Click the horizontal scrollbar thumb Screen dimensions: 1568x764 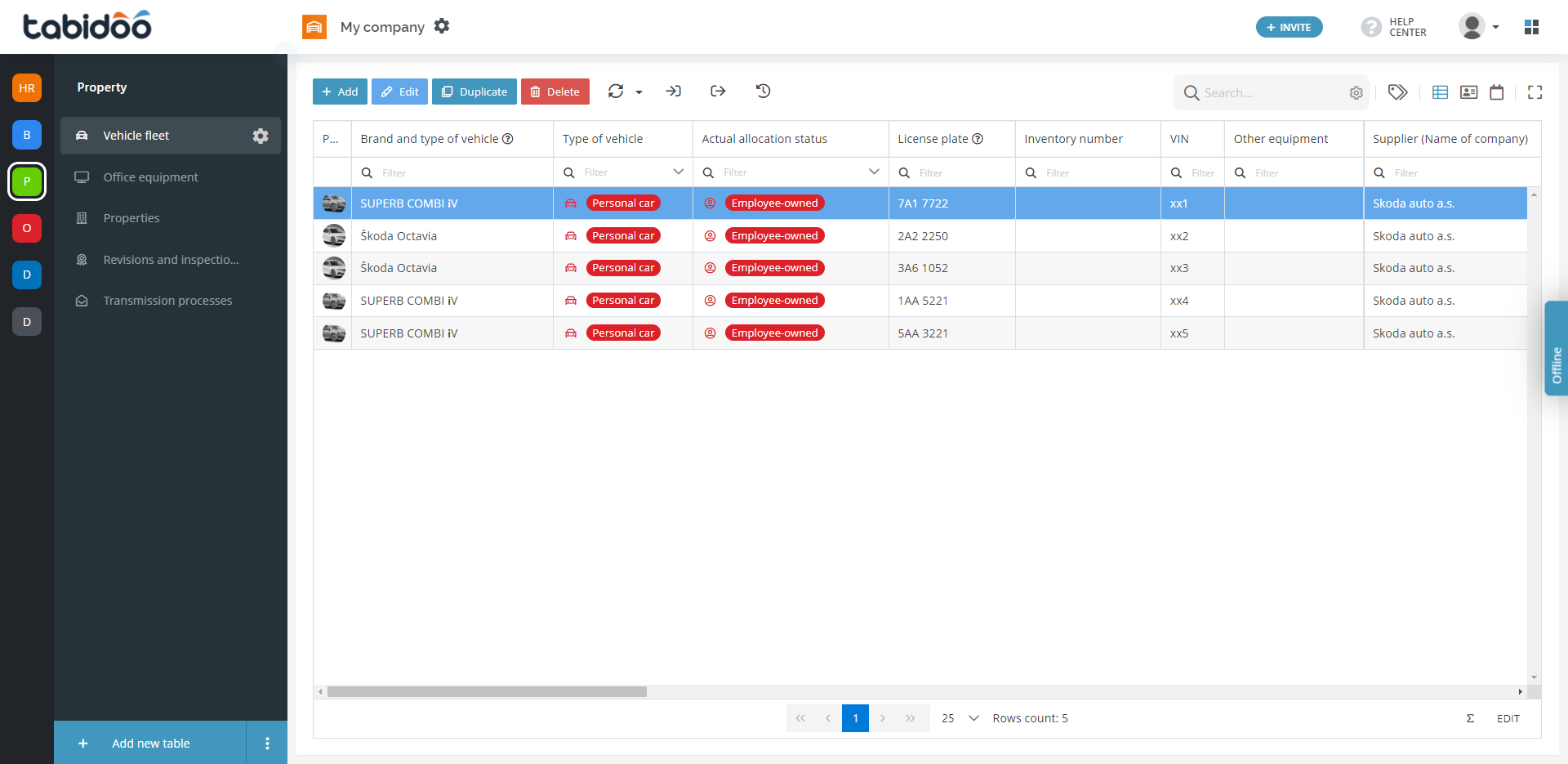point(487,692)
